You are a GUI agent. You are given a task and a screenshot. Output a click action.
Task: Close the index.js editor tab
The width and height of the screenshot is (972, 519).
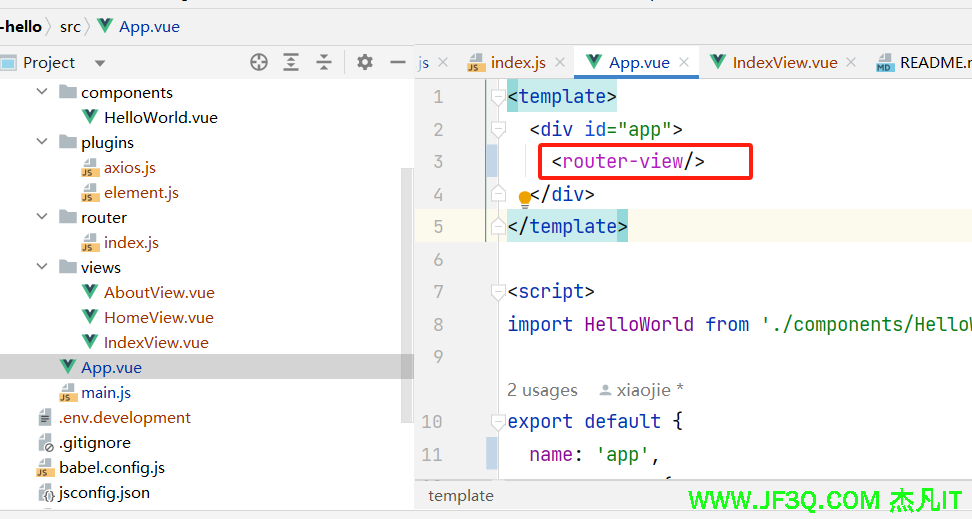click(x=560, y=62)
